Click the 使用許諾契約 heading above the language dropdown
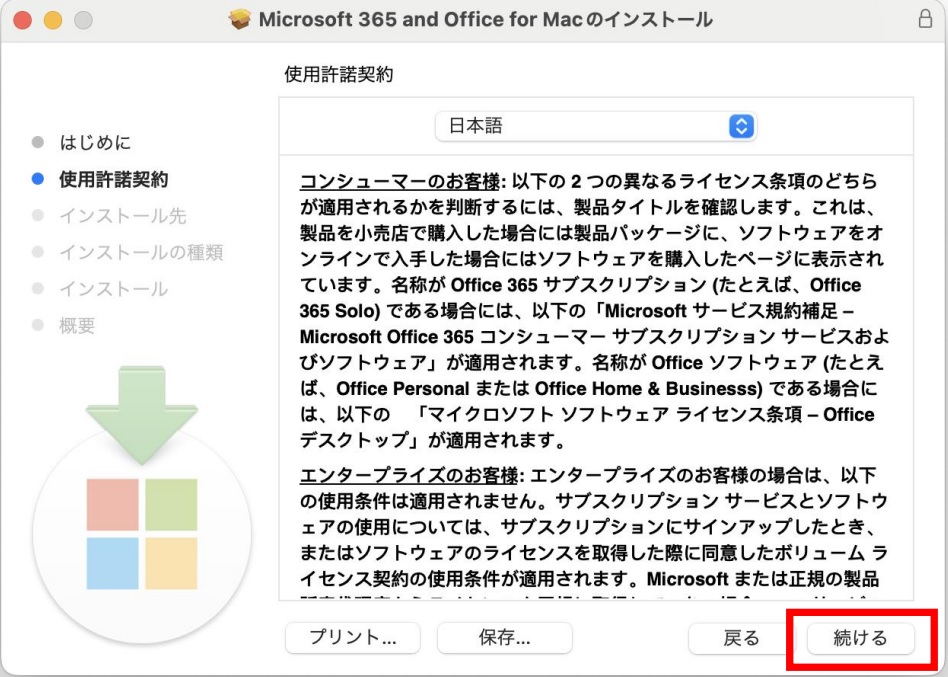The width and height of the screenshot is (948, 677). coord(339,74)
